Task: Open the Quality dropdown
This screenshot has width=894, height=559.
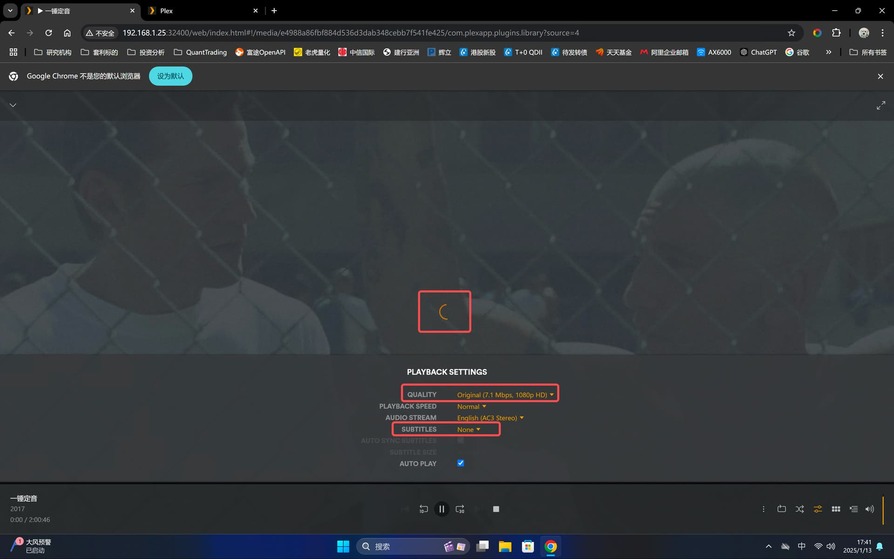Action: pos(505,394)
